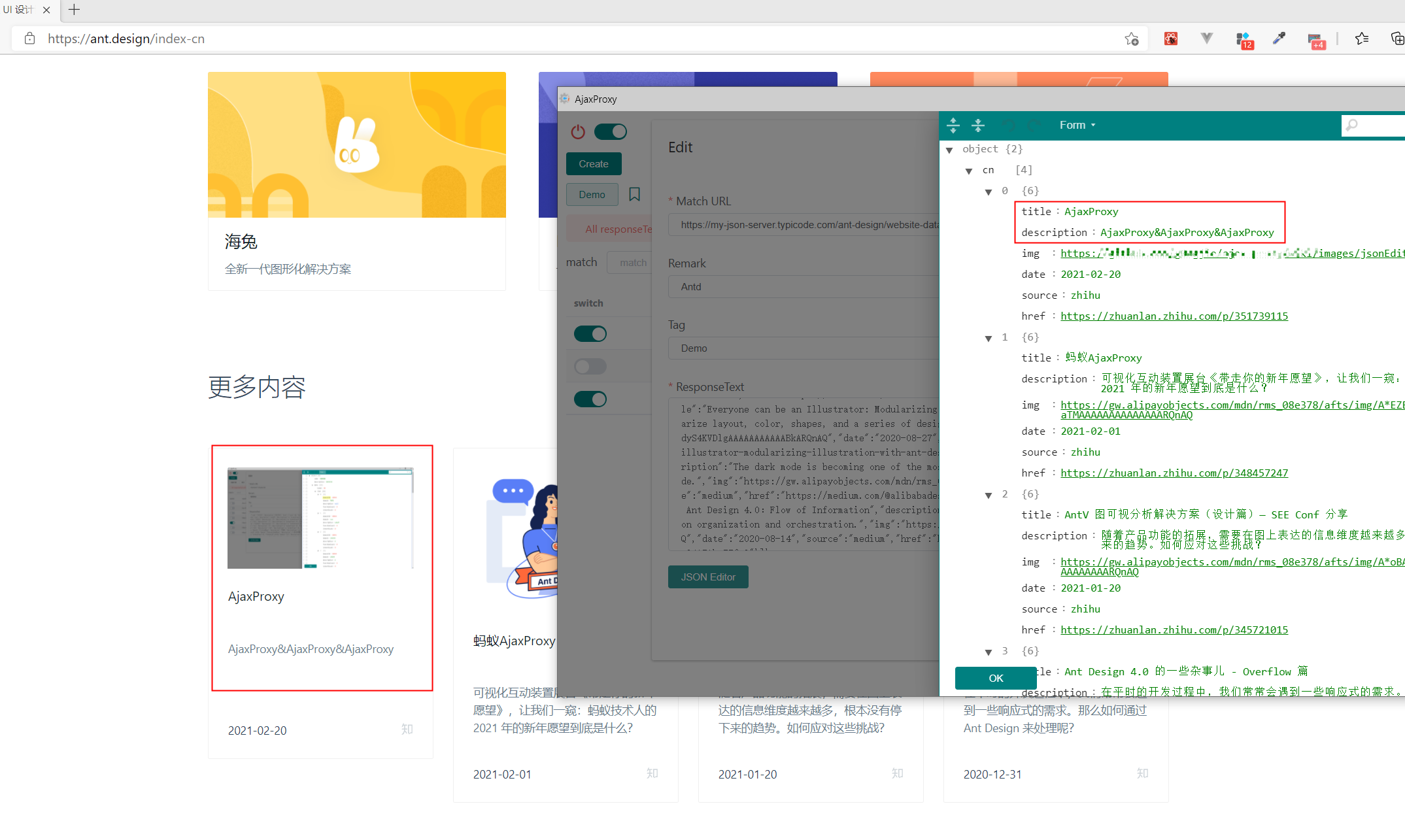This screenshot has height=840, width=1405.
Task: Open the browser favorites list icon
Action: pos(1362,39)
